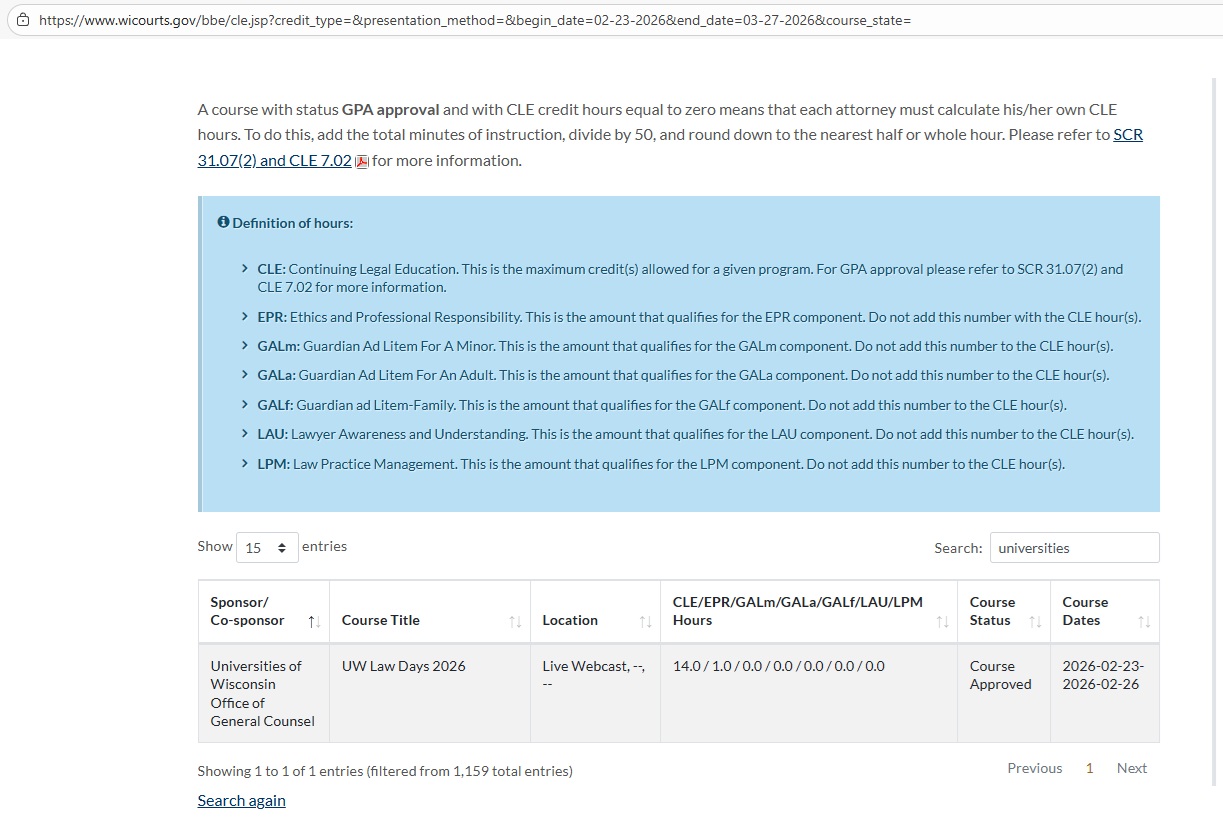
Task: Go to Previous page of results
Action: coord(1034,768)
